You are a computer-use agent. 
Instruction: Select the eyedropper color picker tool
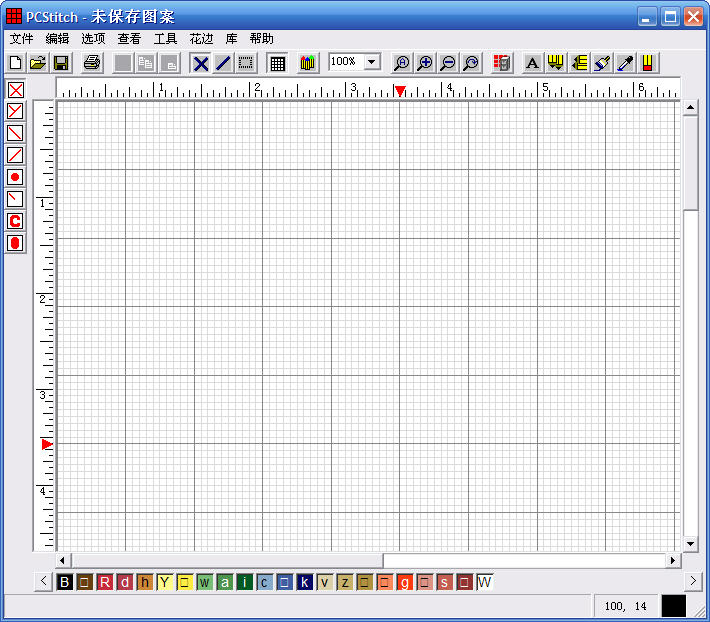coord(625,63)
